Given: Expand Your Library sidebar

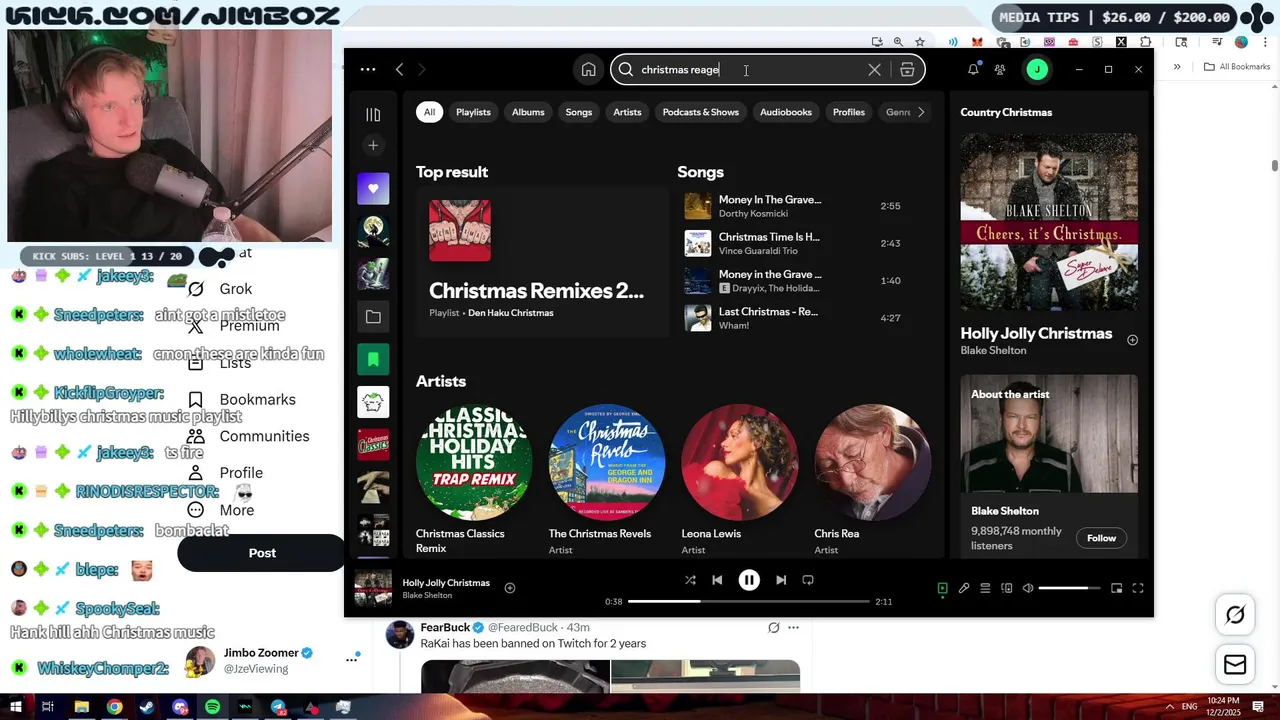Looking at the screenshot, I should coord(373,114).
